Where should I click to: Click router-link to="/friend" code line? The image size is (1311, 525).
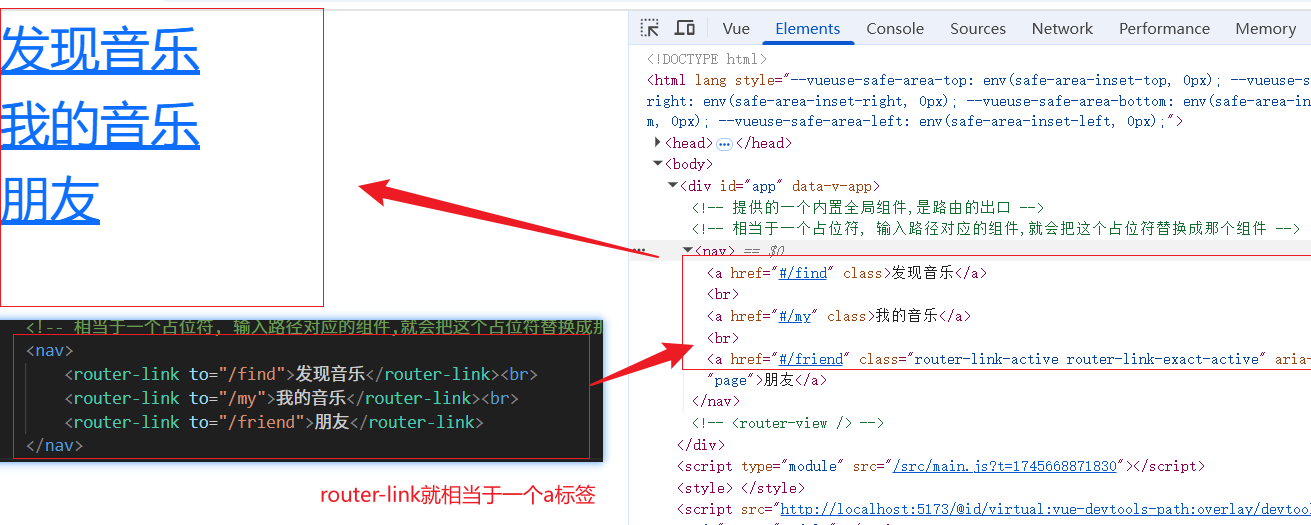(274, 422)
